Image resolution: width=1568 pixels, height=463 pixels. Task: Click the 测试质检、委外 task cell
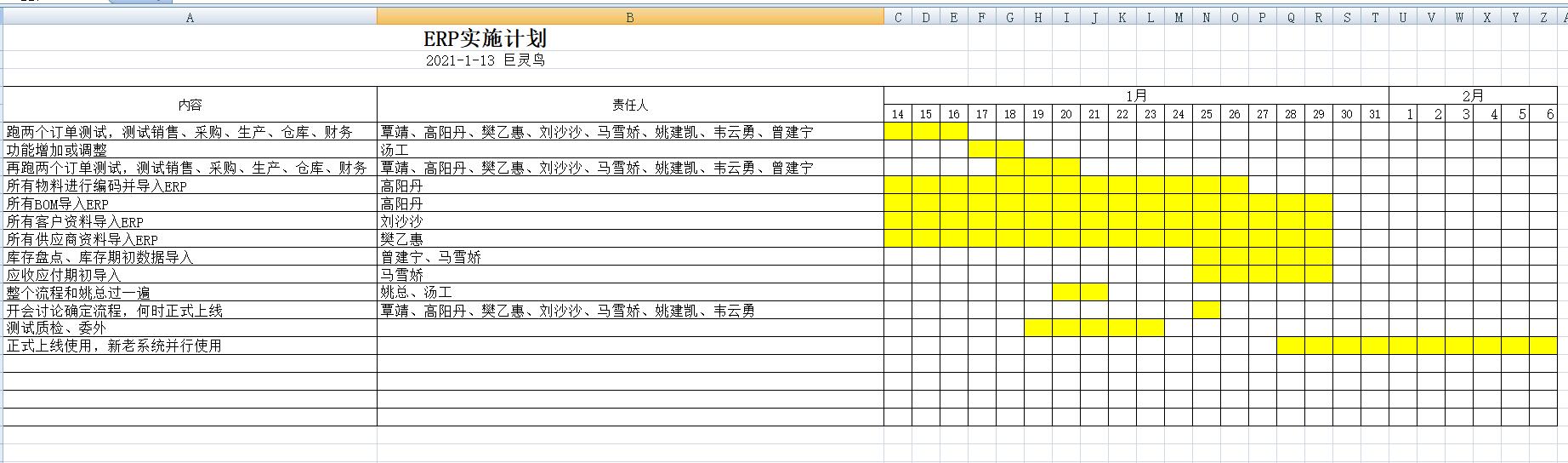[x=190, y=328]
